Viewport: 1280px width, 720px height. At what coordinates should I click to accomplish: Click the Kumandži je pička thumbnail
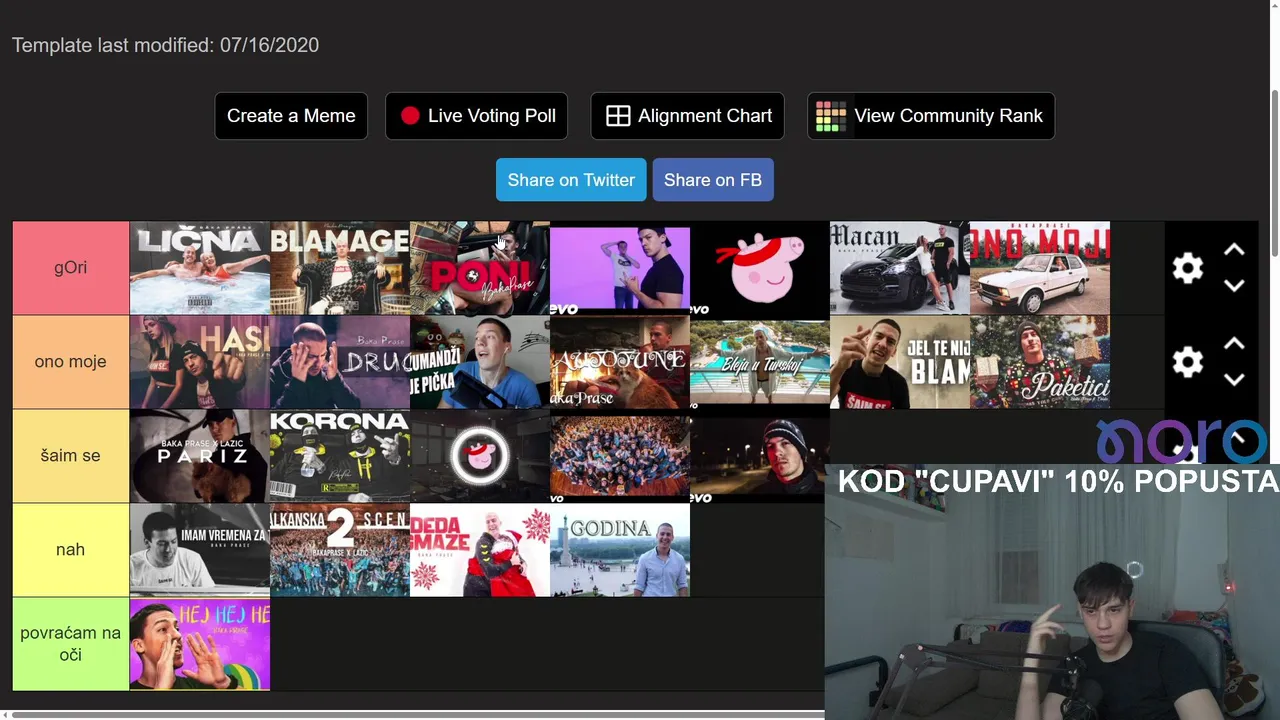[480, 362]
